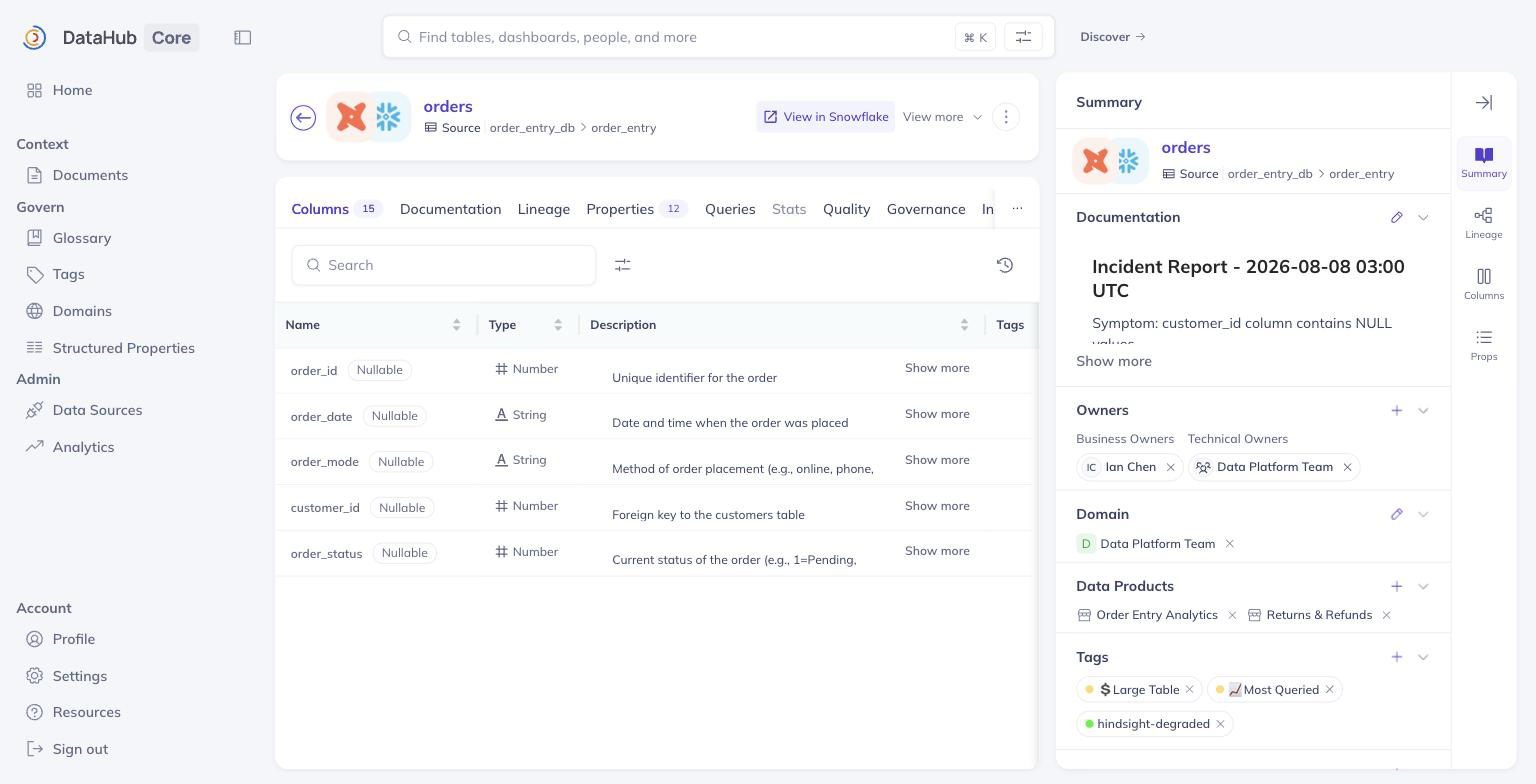Open column history clock icon

(x=1005, y=265)
